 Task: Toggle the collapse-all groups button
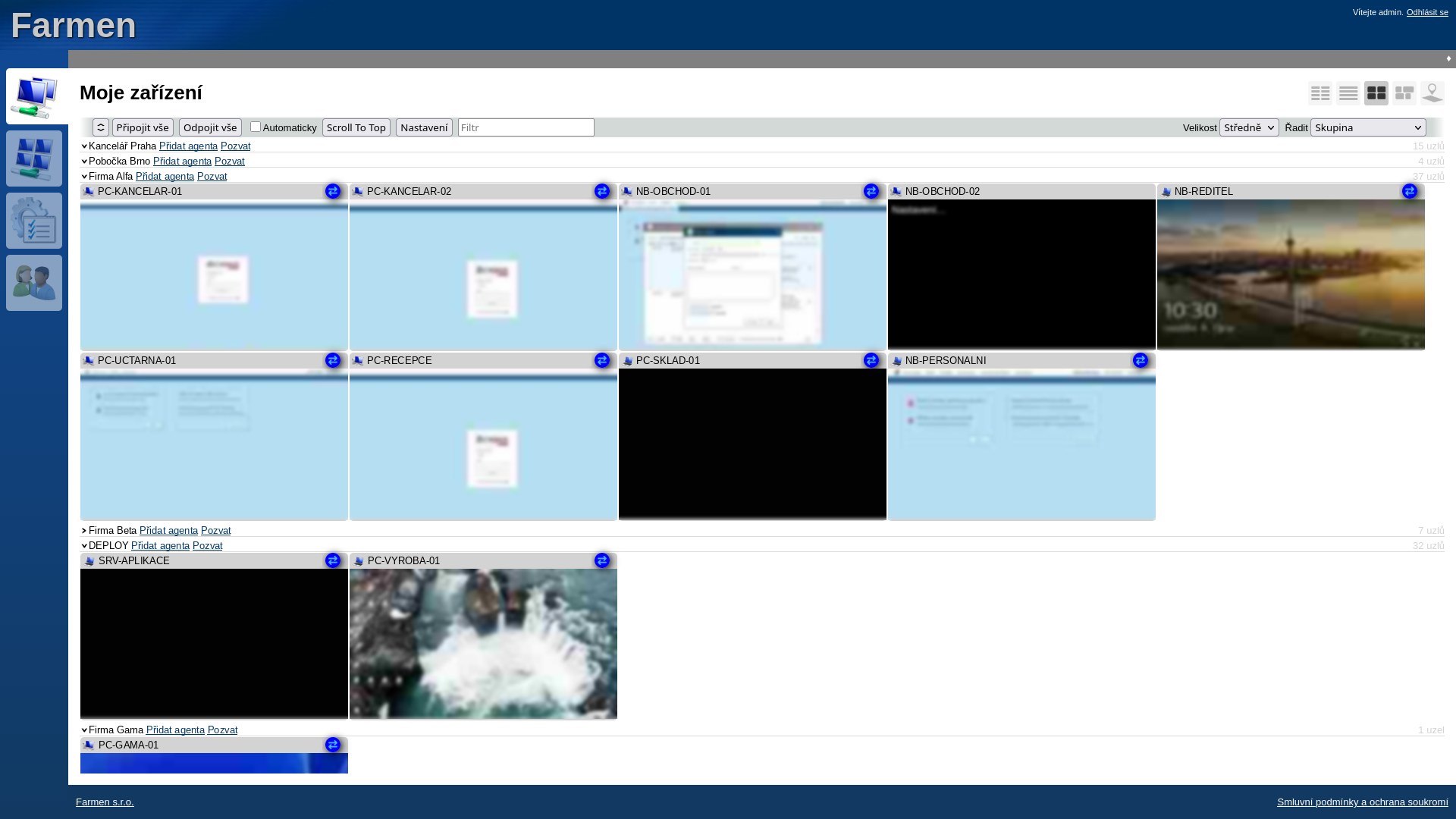click(101, 127)
